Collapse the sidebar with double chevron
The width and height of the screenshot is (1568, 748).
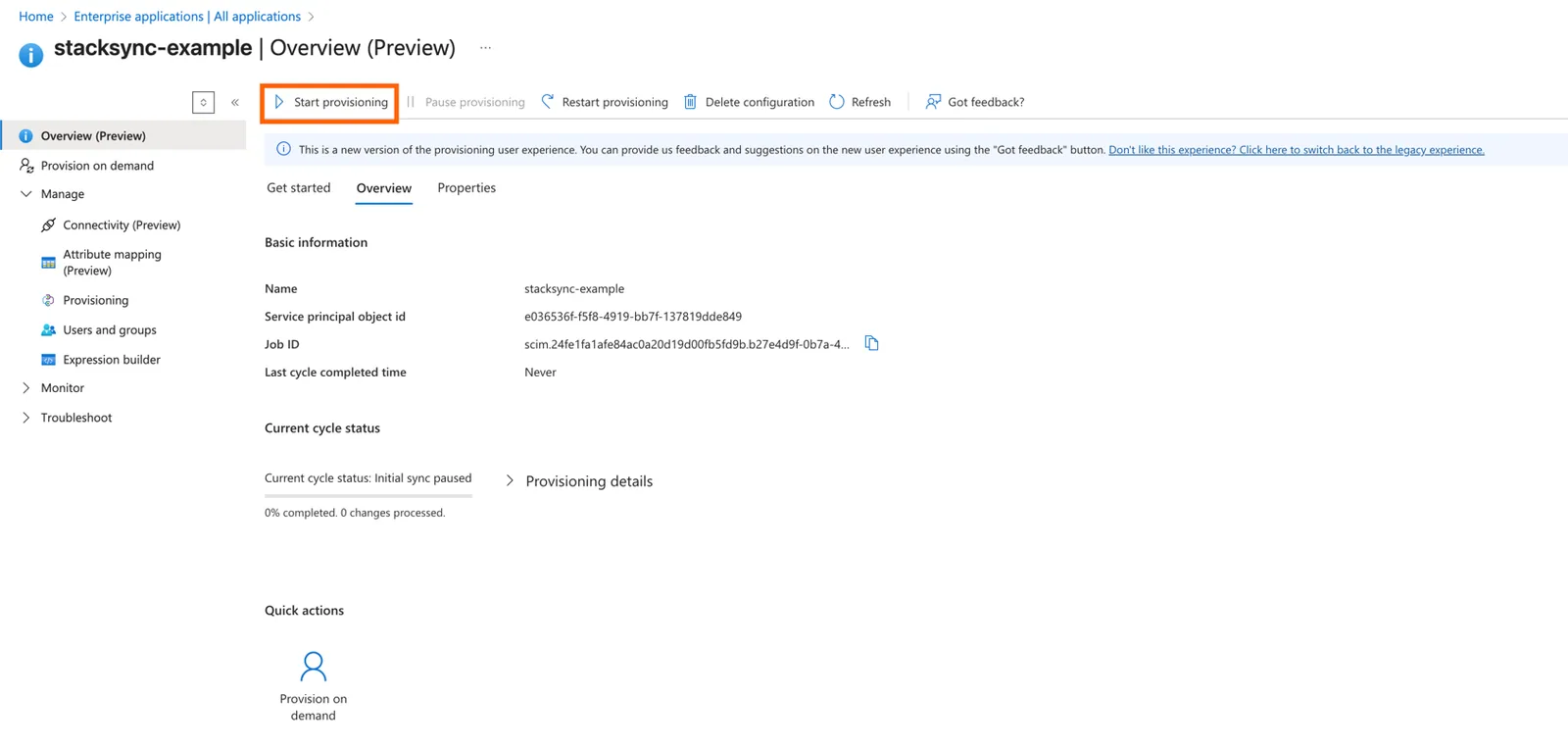click(235, 102)
